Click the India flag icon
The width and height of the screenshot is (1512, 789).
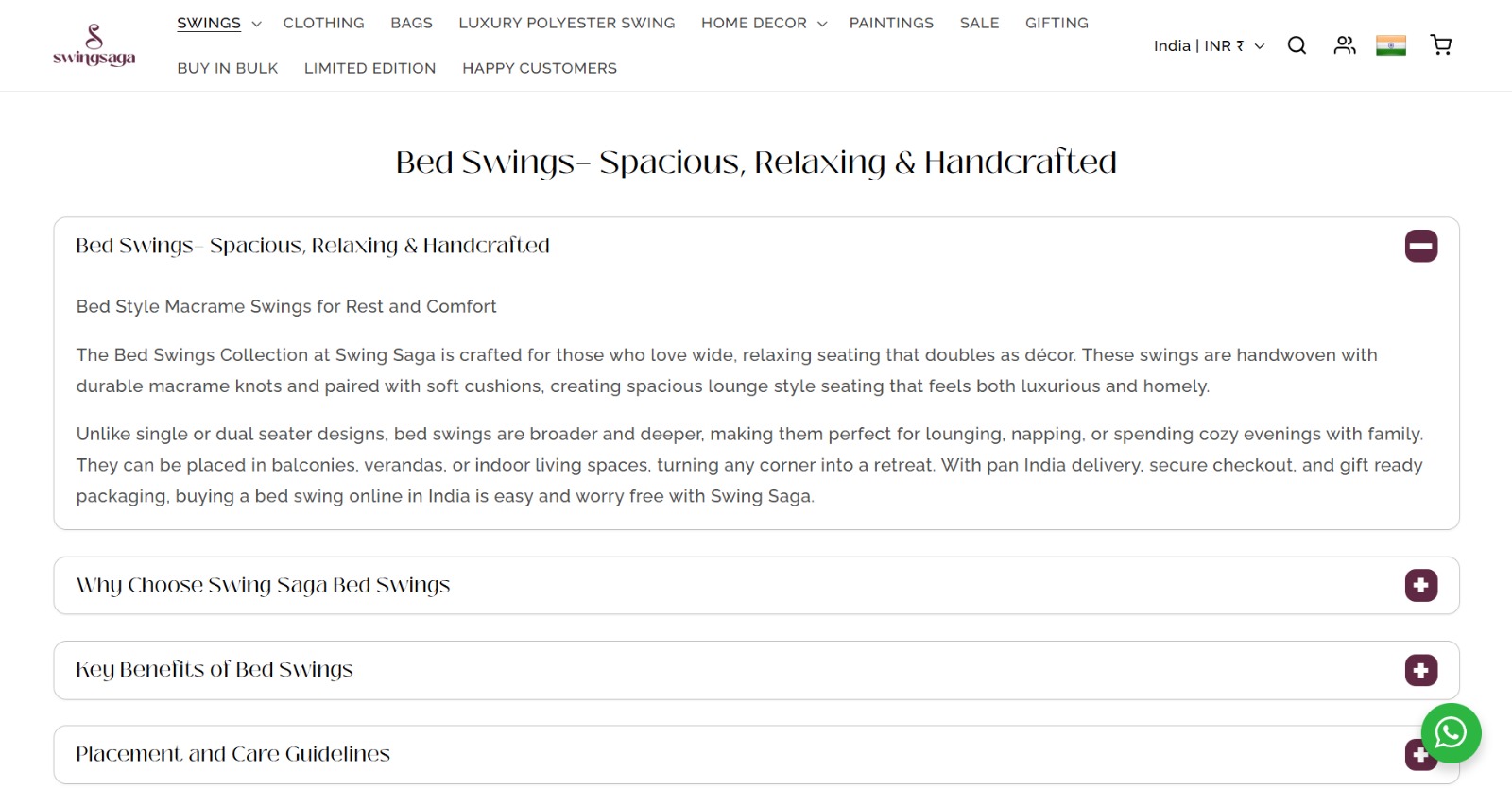coord(1391,45)
